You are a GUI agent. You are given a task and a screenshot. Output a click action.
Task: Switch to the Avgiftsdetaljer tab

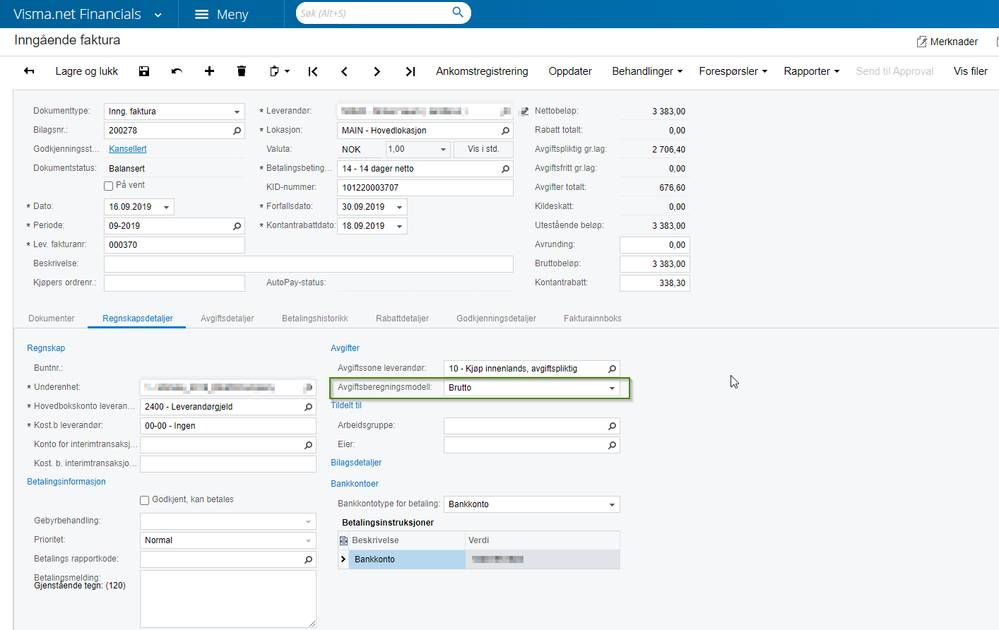click(227, 318)
